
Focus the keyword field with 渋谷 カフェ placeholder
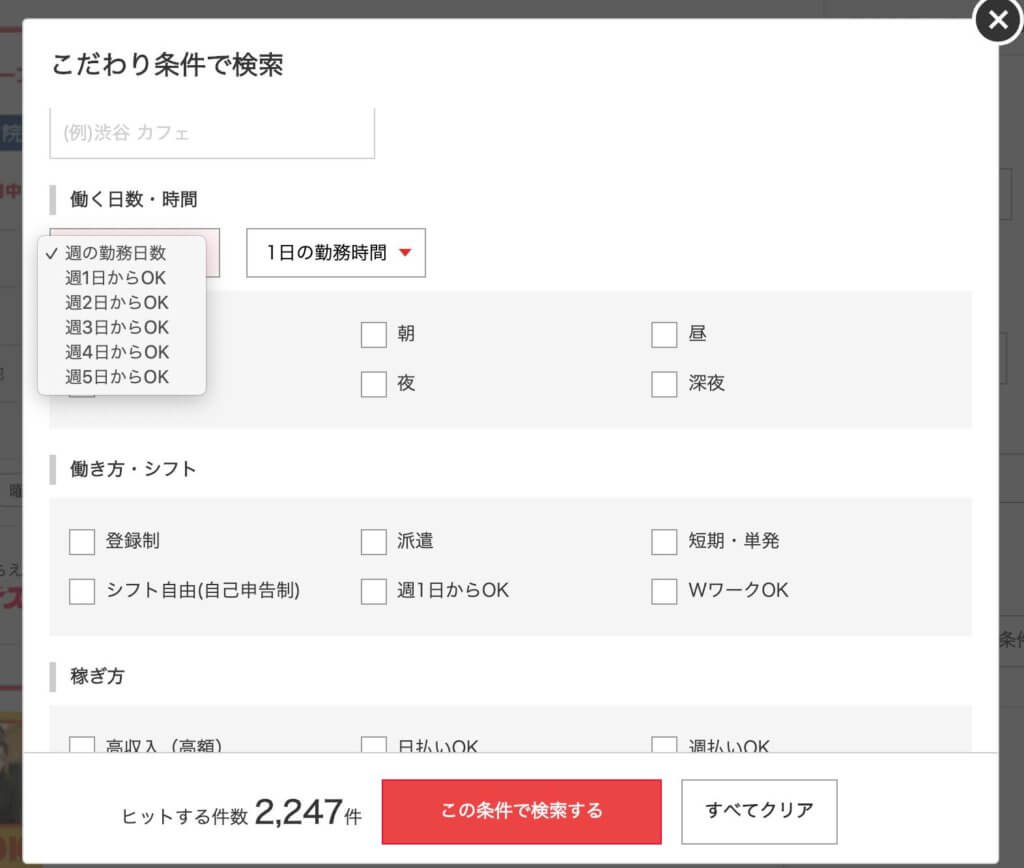(x=212, y=133)
